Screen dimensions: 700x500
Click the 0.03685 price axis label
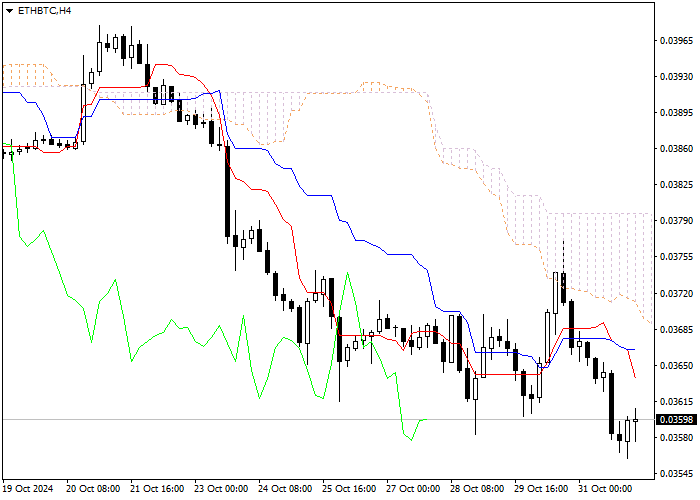click(x=676, y=329)
